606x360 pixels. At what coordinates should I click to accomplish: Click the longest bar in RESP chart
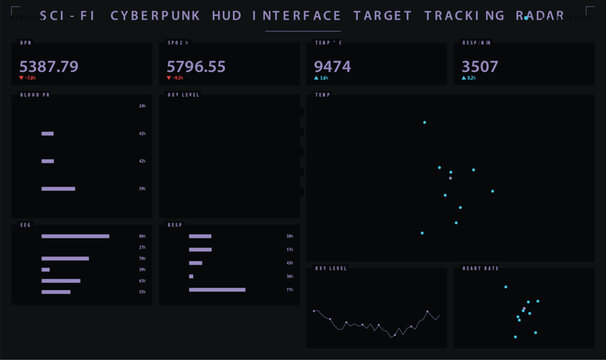click(217, 290)
